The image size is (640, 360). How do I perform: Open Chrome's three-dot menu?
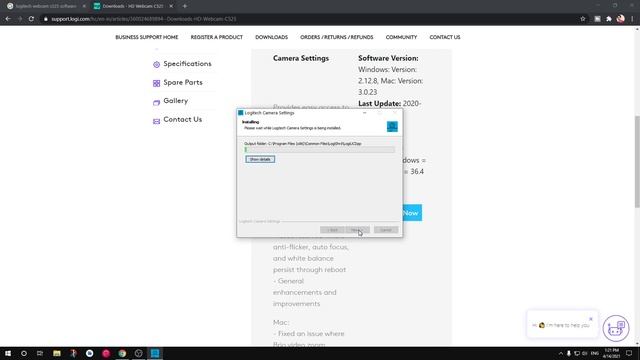[632, 19]
